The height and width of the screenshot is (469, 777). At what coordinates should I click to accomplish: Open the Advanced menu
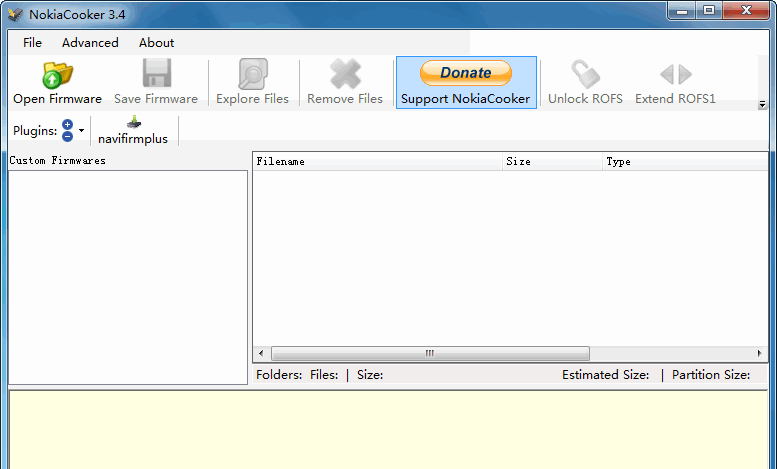click(90, 43)
